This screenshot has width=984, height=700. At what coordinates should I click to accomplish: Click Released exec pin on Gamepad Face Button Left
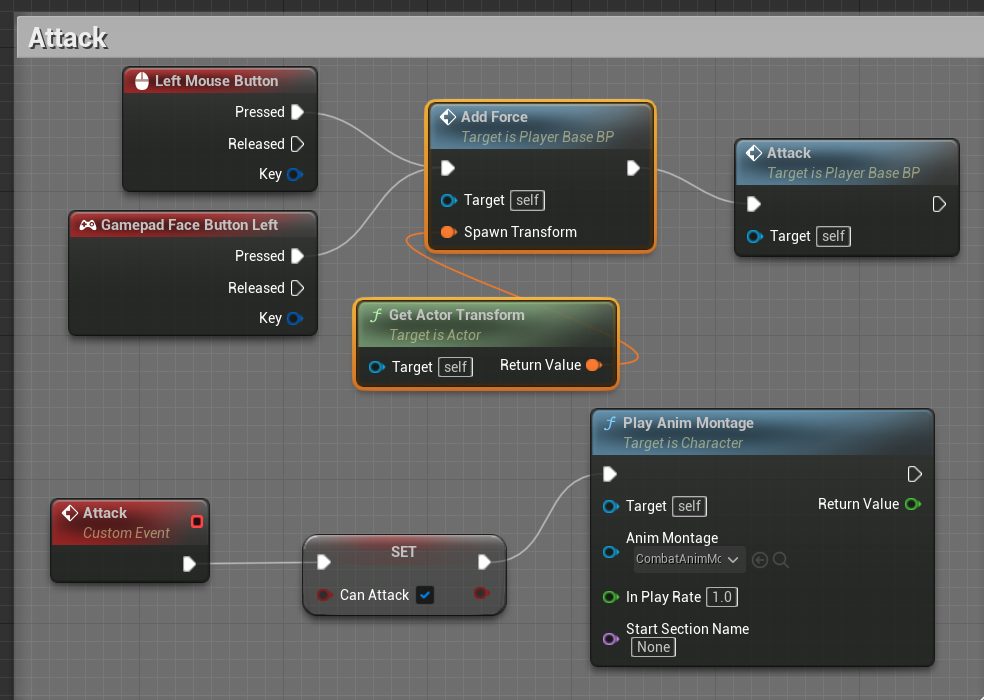point(297,288)
